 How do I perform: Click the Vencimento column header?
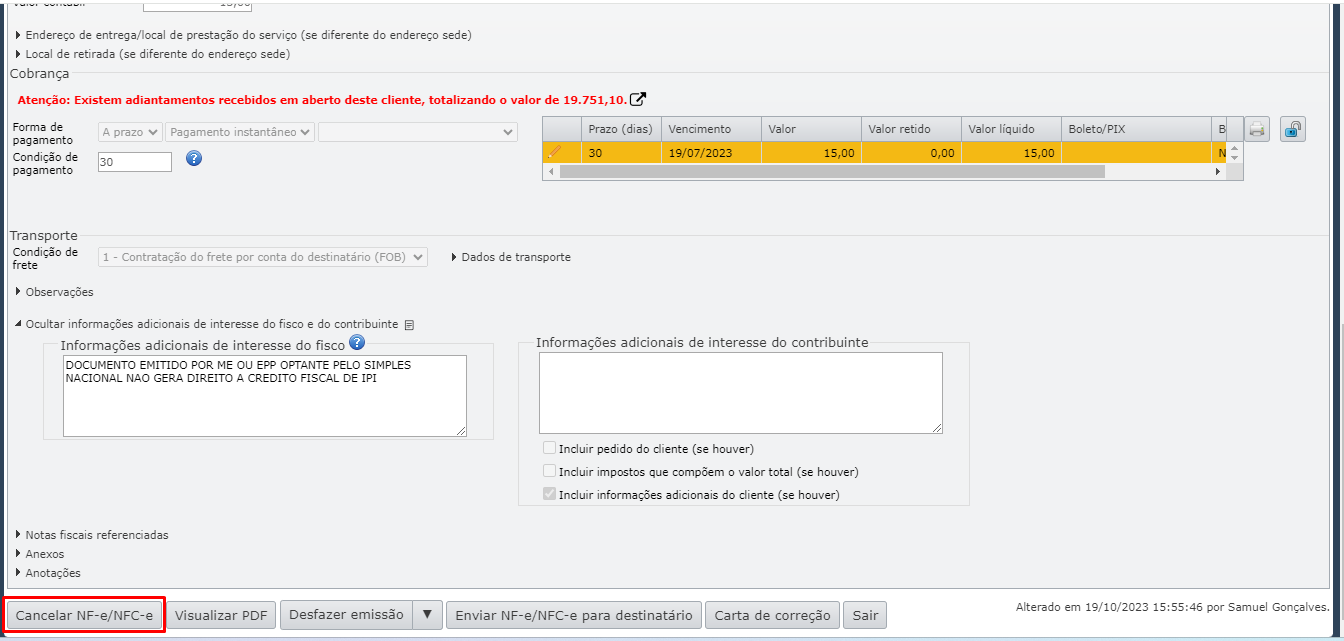[711, 129]
